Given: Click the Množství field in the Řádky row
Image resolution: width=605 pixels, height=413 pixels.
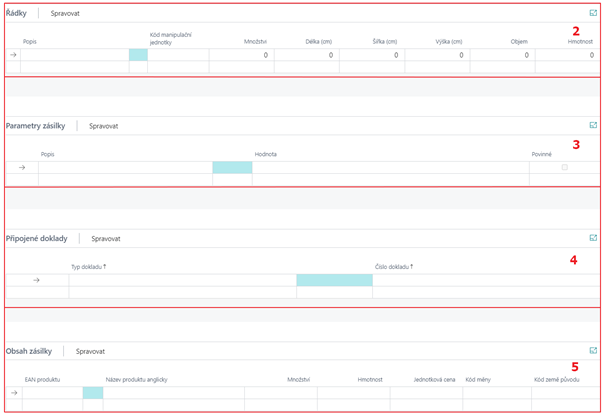Looking at the screenshot, I should tap(241, 55).
